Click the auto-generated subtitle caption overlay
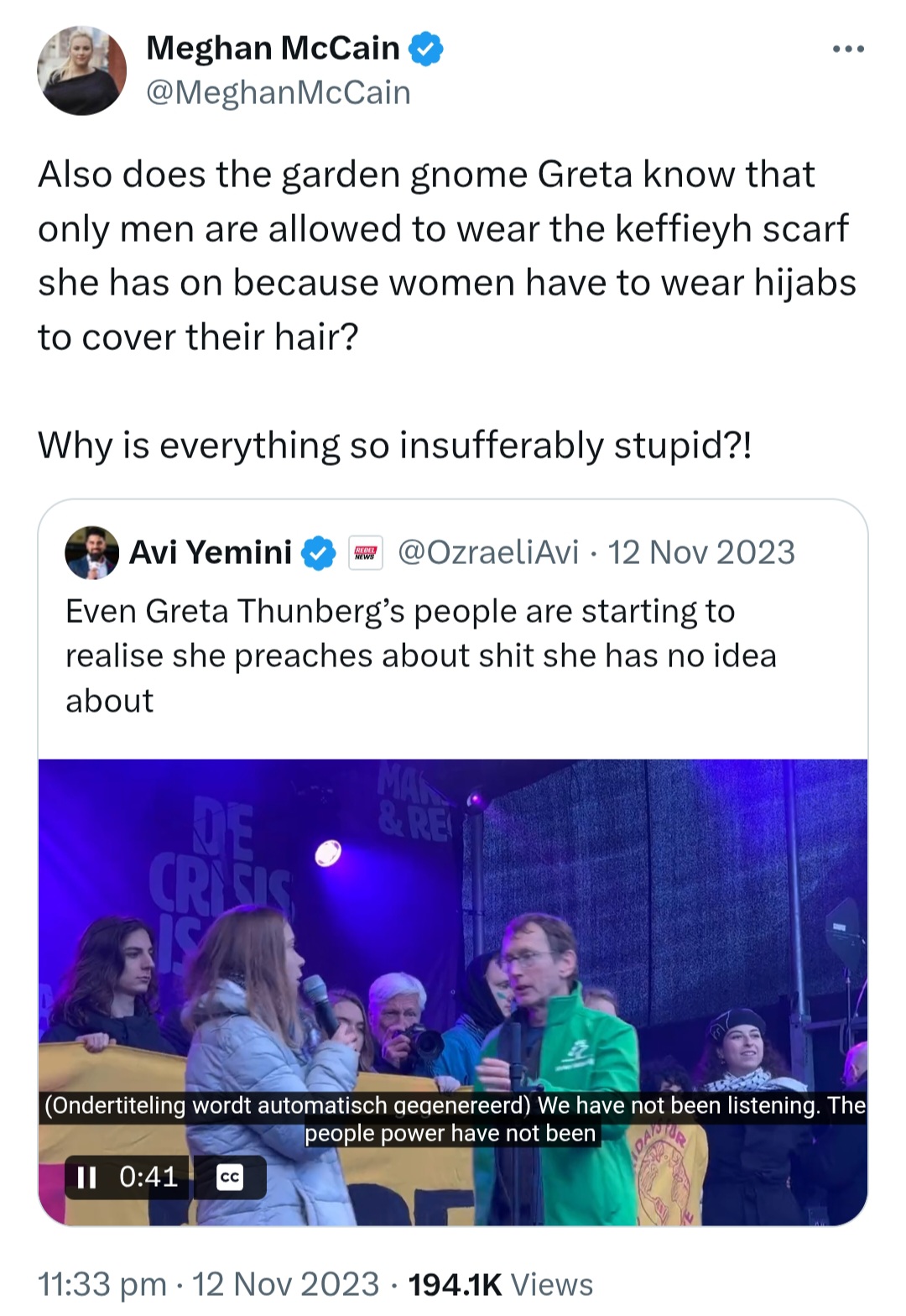The image size is (906, 1316). pos(453,1119)
